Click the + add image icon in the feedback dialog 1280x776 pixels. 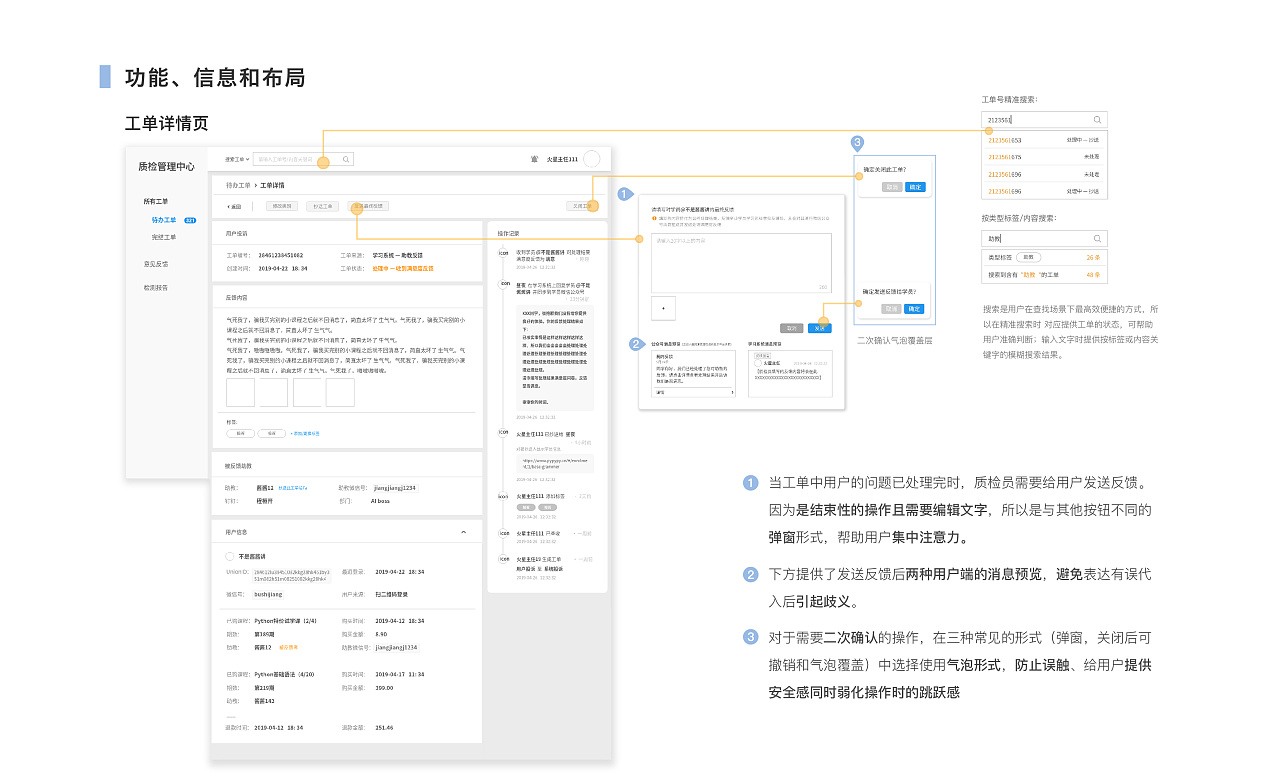[x=663, y=308]
